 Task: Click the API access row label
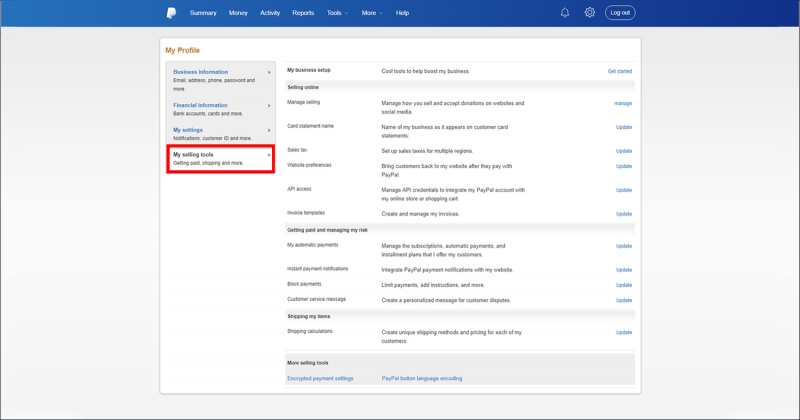(299, 189)
